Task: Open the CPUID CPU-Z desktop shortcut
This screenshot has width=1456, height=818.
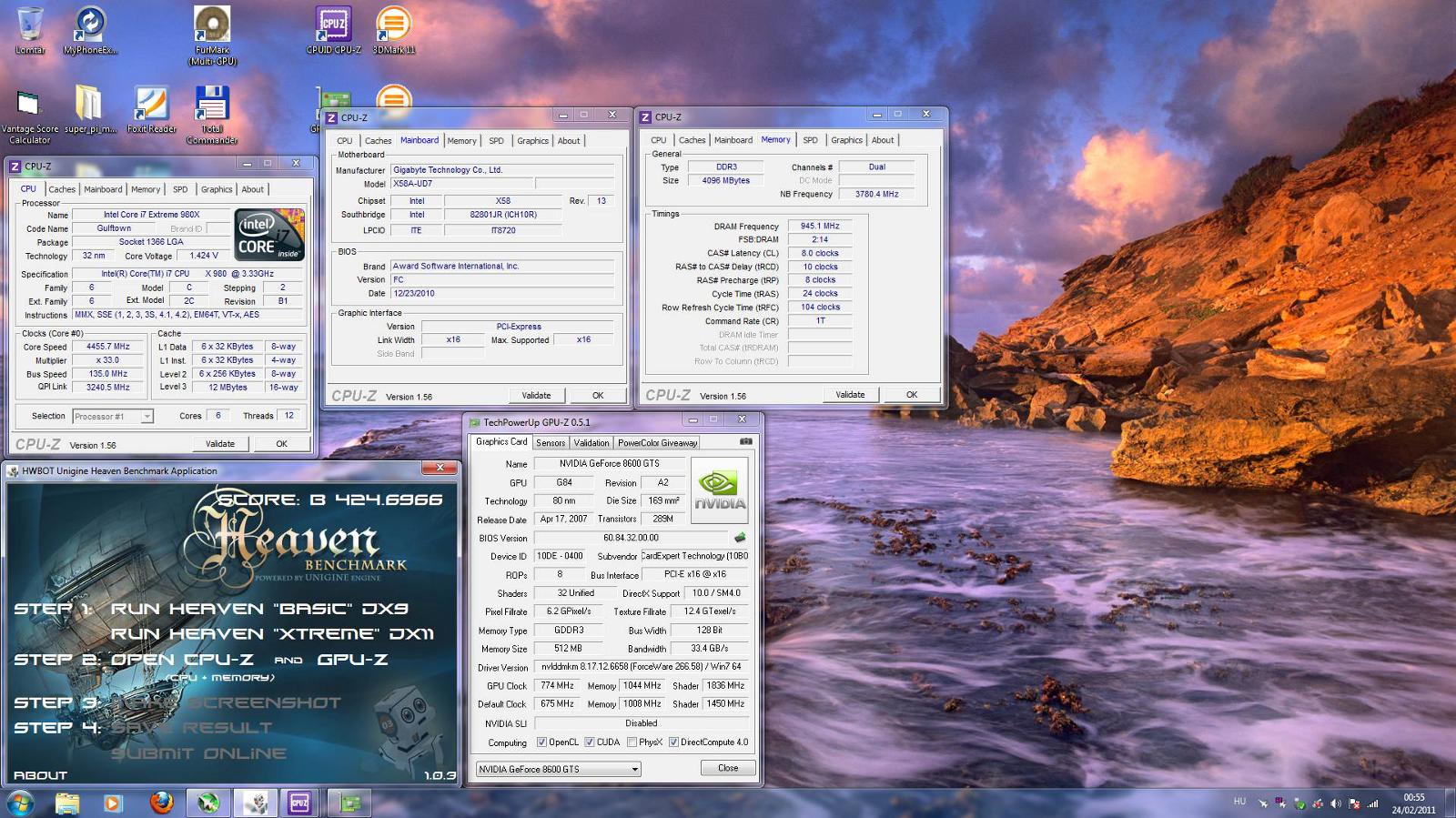Action: click(334, 30)
